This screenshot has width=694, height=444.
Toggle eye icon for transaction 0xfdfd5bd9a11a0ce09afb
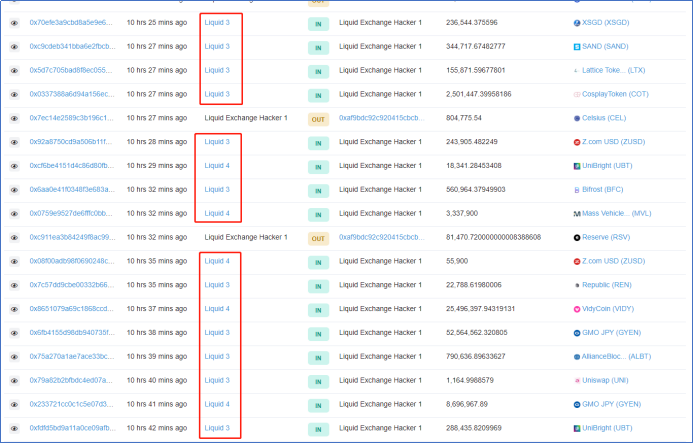tap(14, 428)
